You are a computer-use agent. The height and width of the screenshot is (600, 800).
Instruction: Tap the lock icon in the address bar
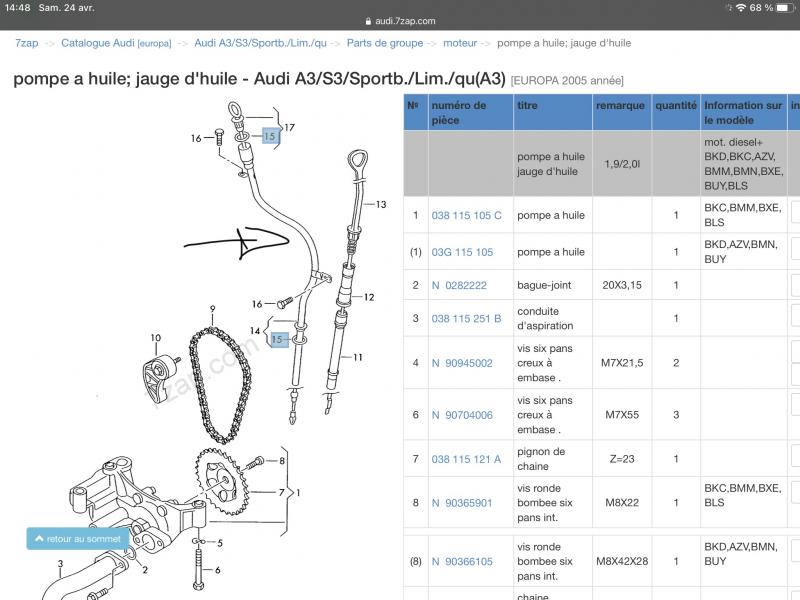coord(368,21)
